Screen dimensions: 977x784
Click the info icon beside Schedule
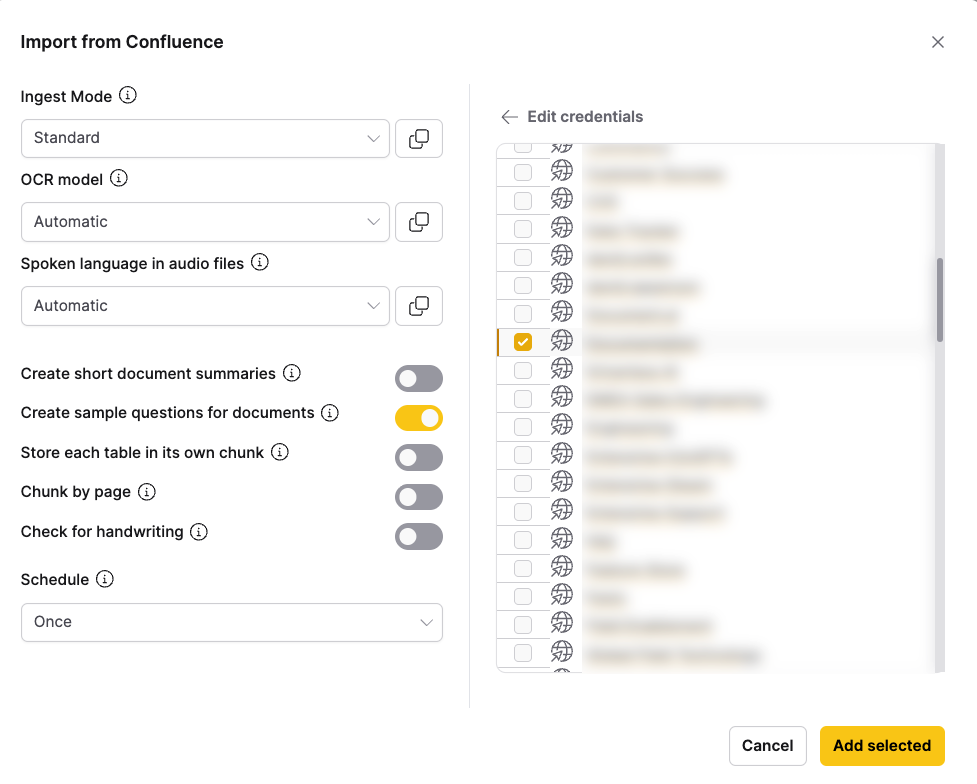point(105,579)
